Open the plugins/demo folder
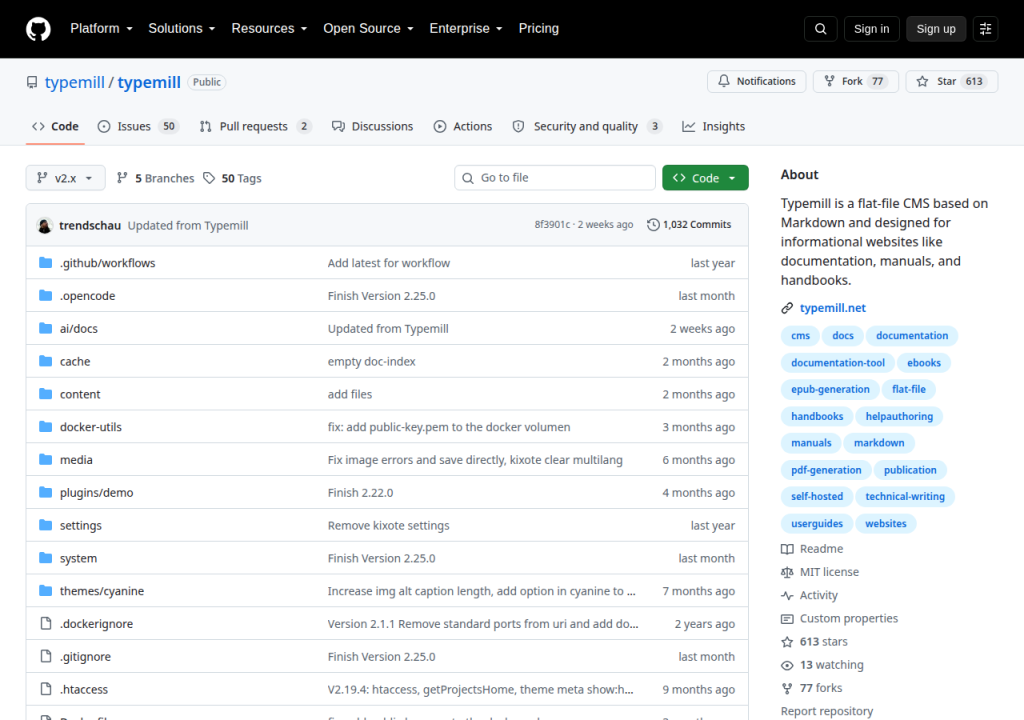 [x=97, y=493]
